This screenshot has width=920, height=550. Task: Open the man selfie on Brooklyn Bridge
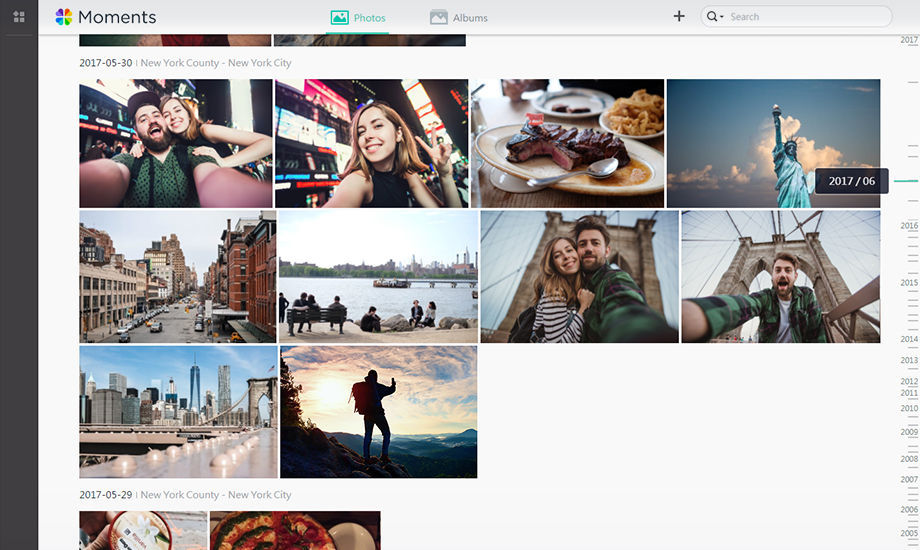780,277
